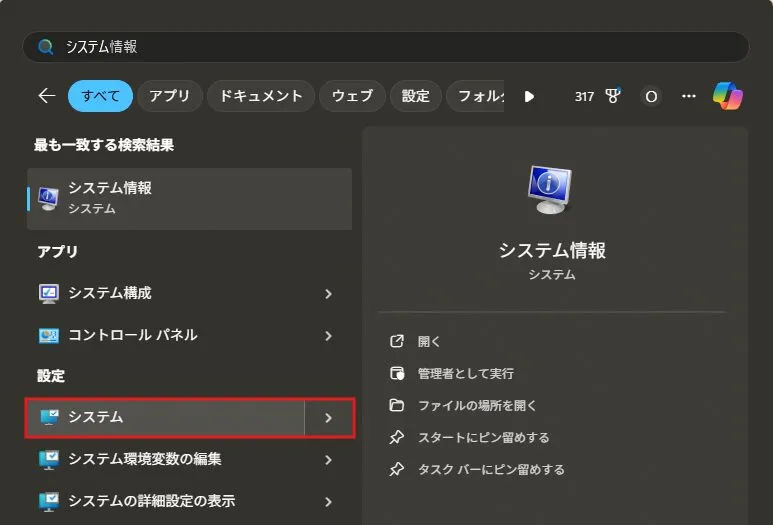The image size is (773, 525).
Task: Open the システム settings result
Action: (x=166, y=418)
